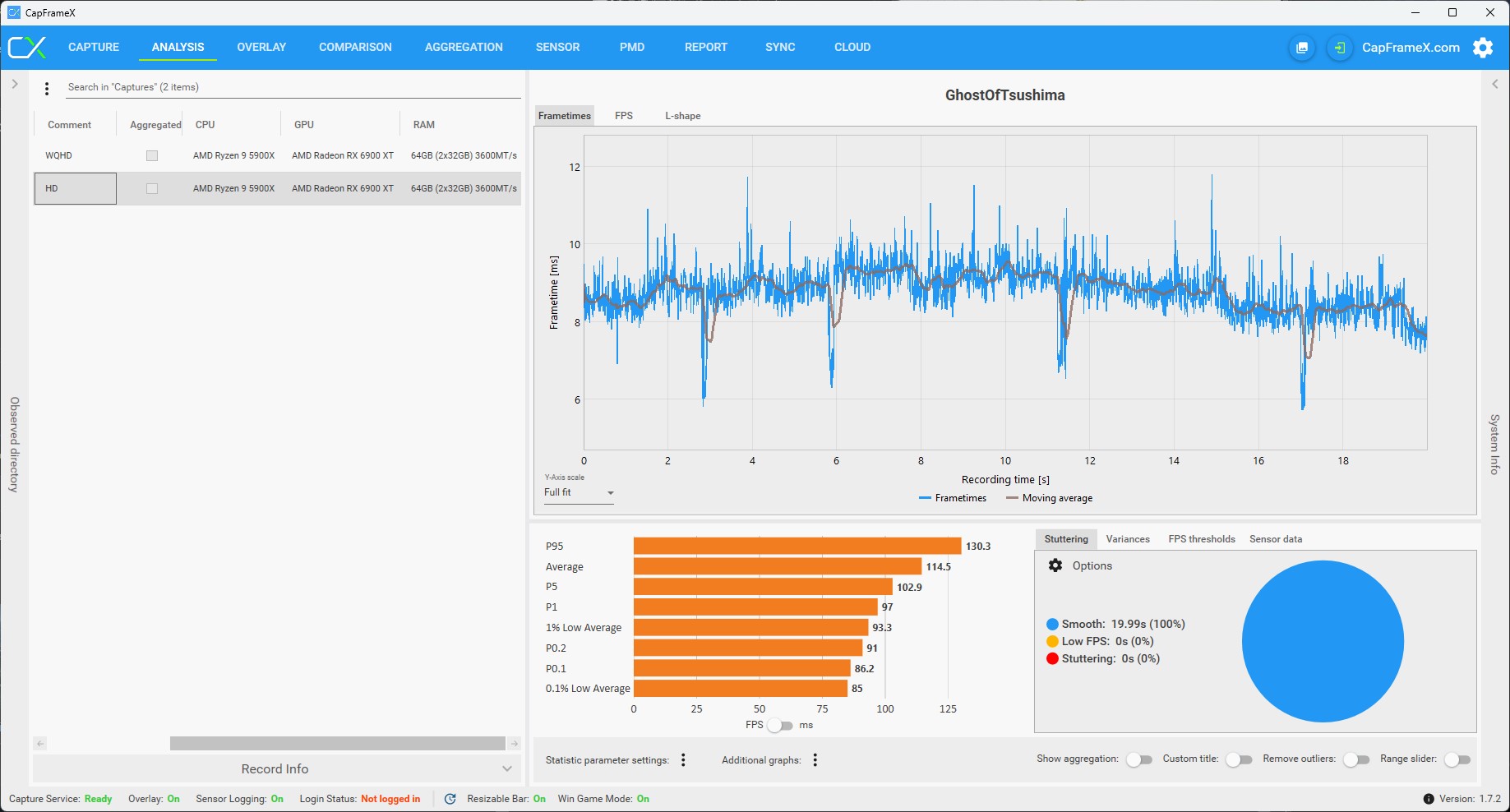
Task: Turn on the Range slider switch
Action: click(1457, 759)
